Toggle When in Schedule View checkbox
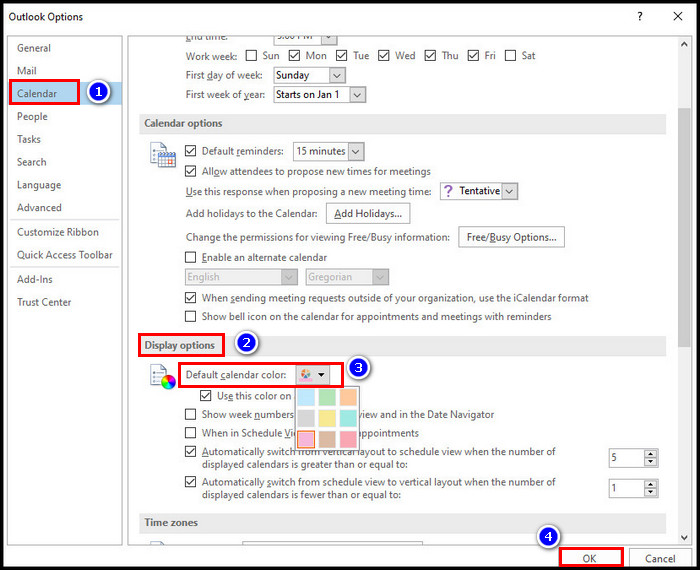The width and height of the screenshot is (700, 570). 191,433
